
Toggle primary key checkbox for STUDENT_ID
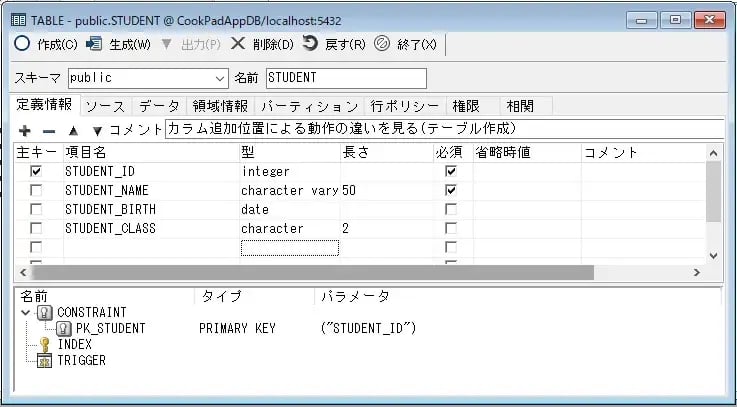coord(36,172)
